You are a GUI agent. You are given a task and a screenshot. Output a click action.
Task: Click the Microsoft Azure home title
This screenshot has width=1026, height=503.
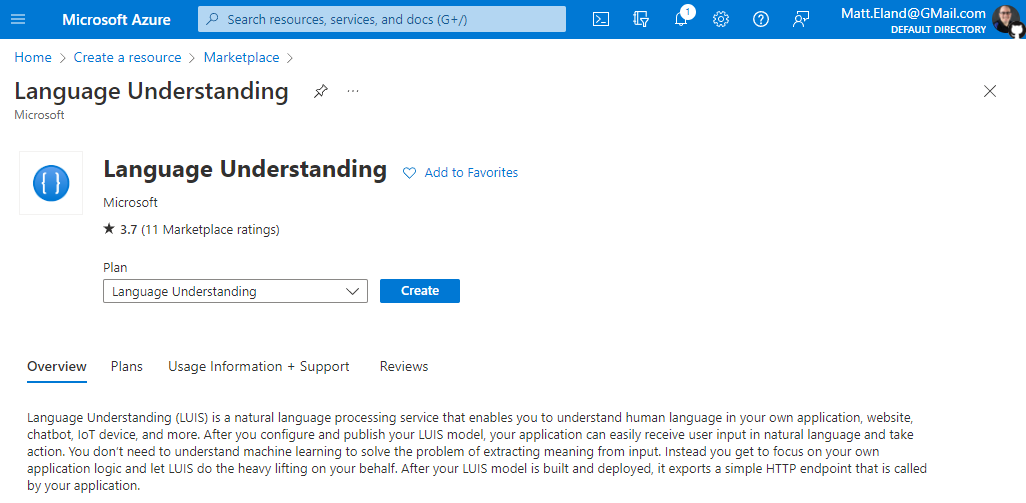click(x=116, y=20)
